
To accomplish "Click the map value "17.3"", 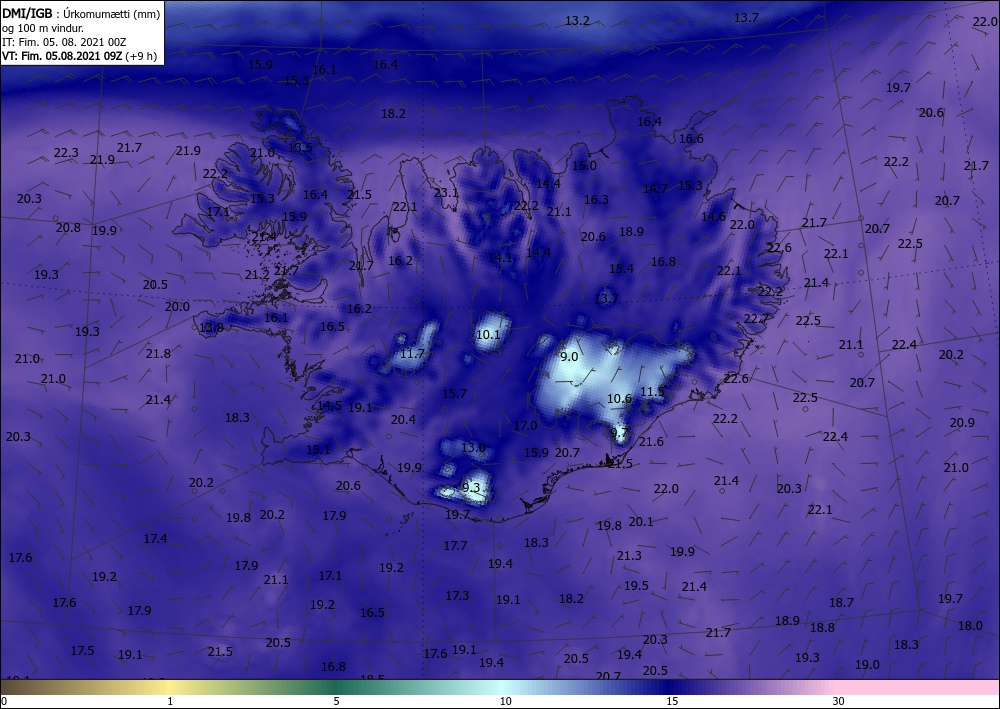I will (457, 596).
